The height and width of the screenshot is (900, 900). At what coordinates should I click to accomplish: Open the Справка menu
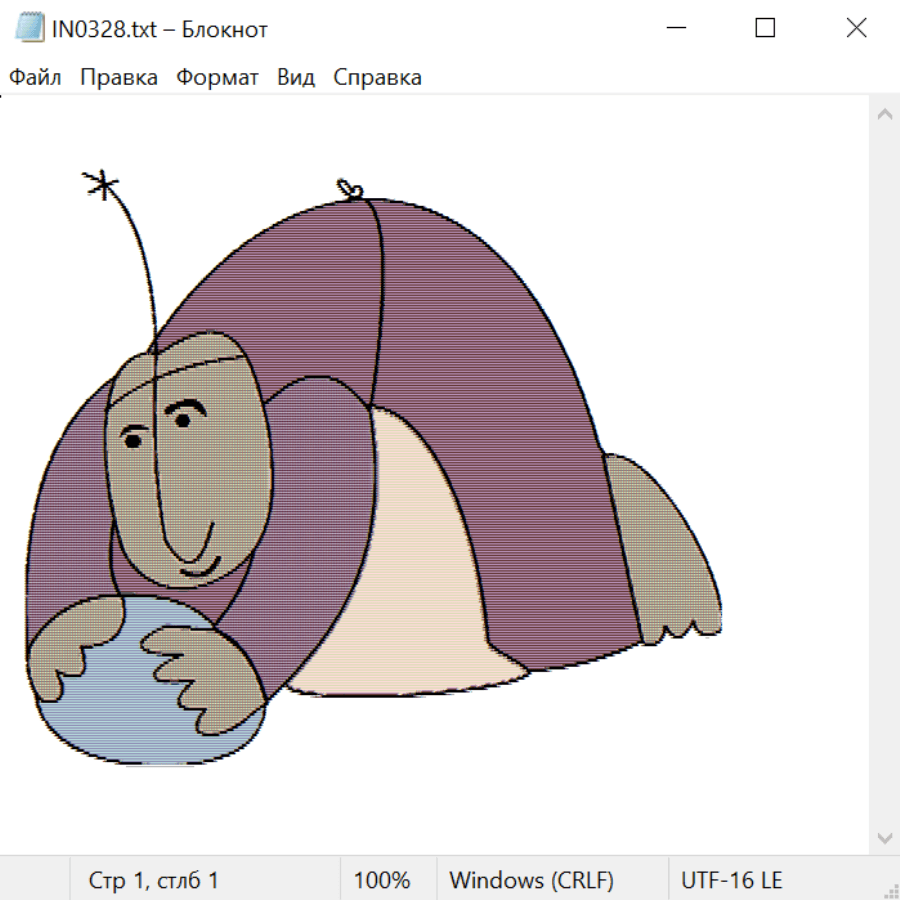coord(377,77)
